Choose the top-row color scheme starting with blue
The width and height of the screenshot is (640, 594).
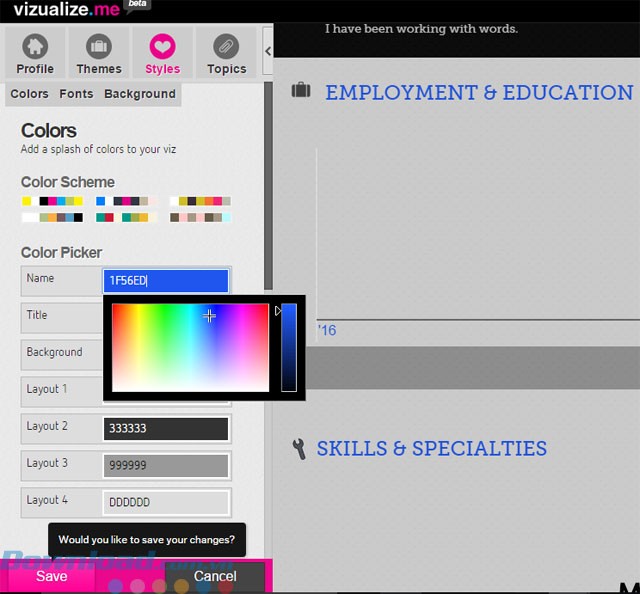point(126,201)
